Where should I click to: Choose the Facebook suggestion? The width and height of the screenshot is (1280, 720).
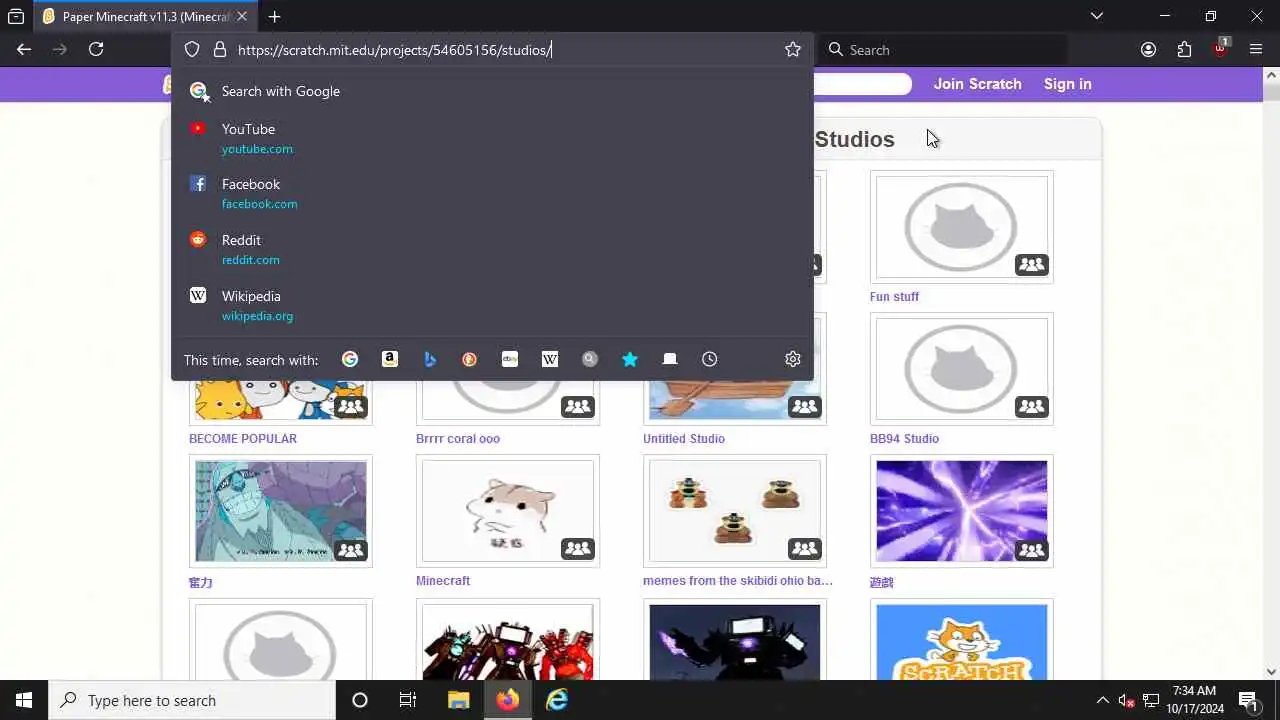(x=492, y=193)
